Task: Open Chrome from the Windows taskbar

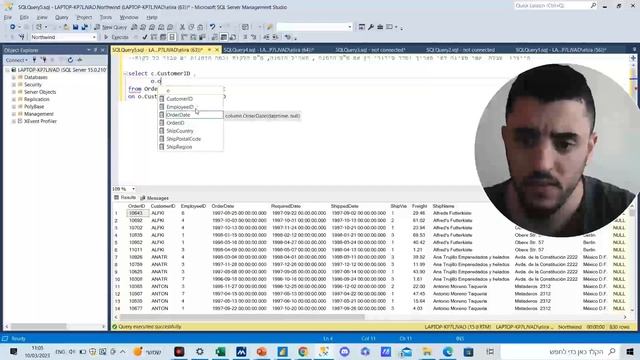Action: pos(303,351)
